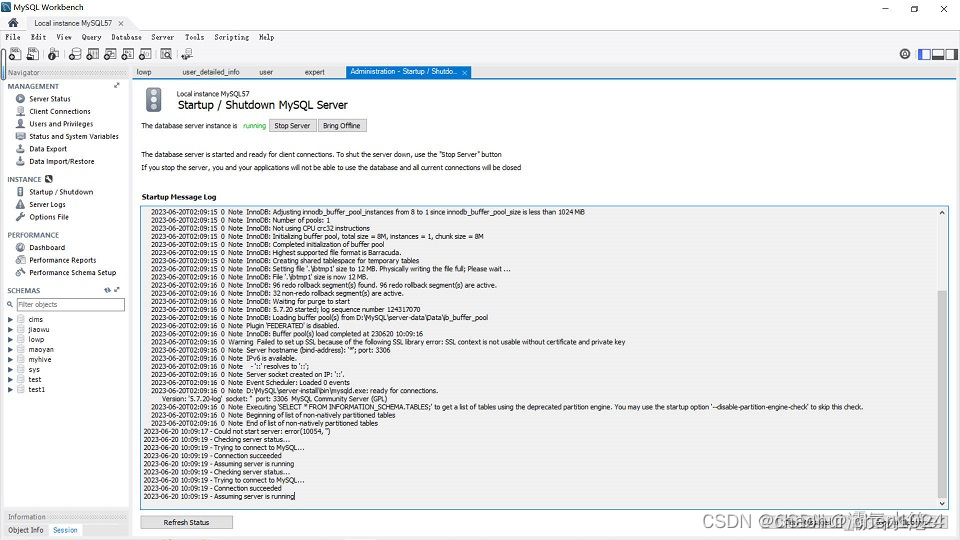
Task: Open Workbench preferences gear icon
Action: [x=905, y=54]
